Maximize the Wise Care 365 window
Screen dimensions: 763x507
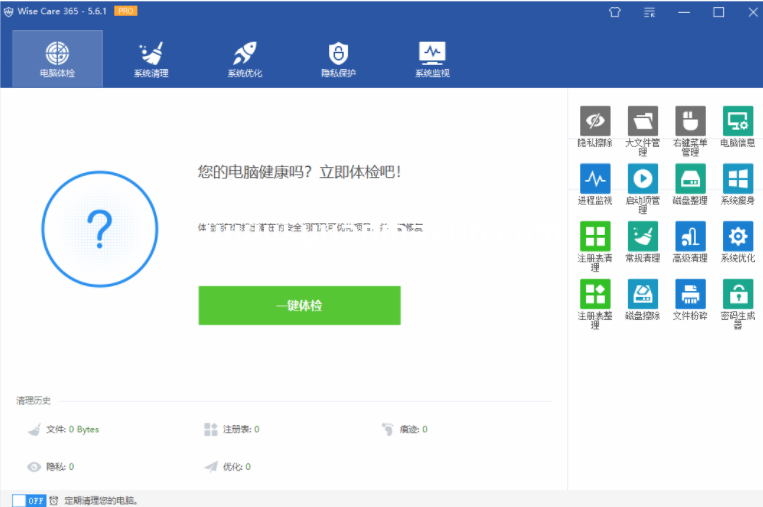[x=719, y=12]
